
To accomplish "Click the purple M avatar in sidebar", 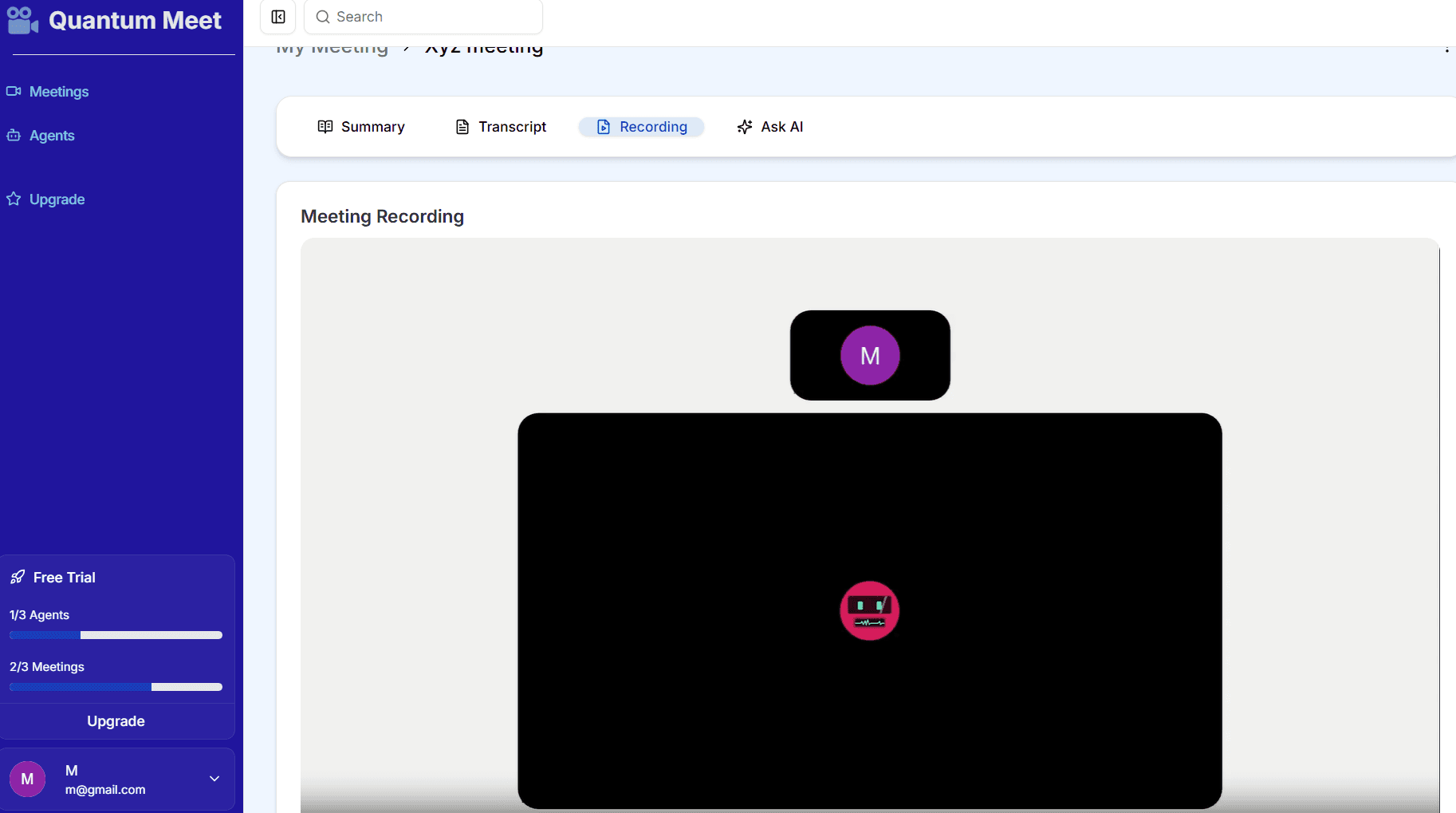I will pyautogui.click(x=28, y=779).
